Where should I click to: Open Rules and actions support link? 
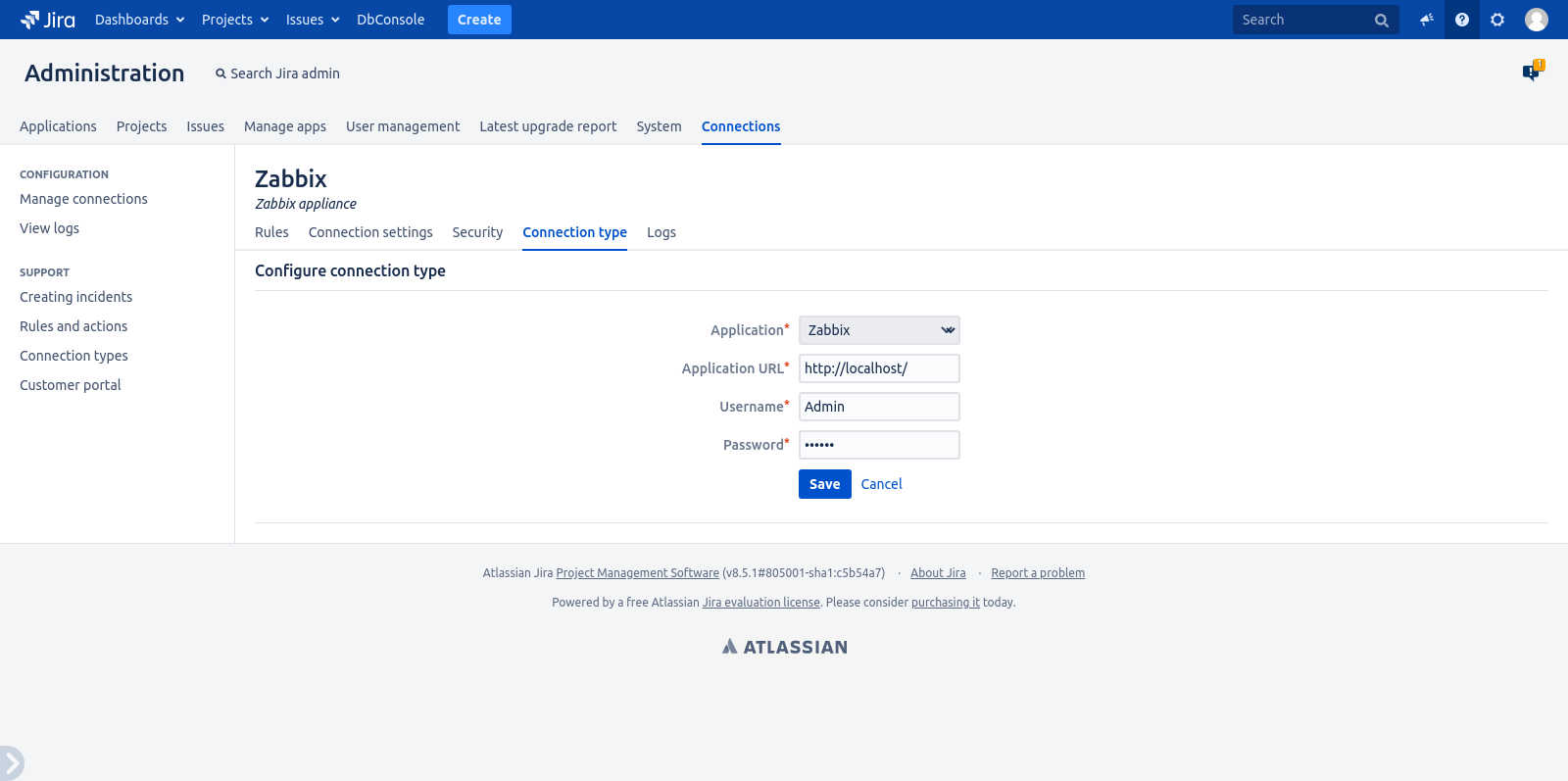point(73,326)
